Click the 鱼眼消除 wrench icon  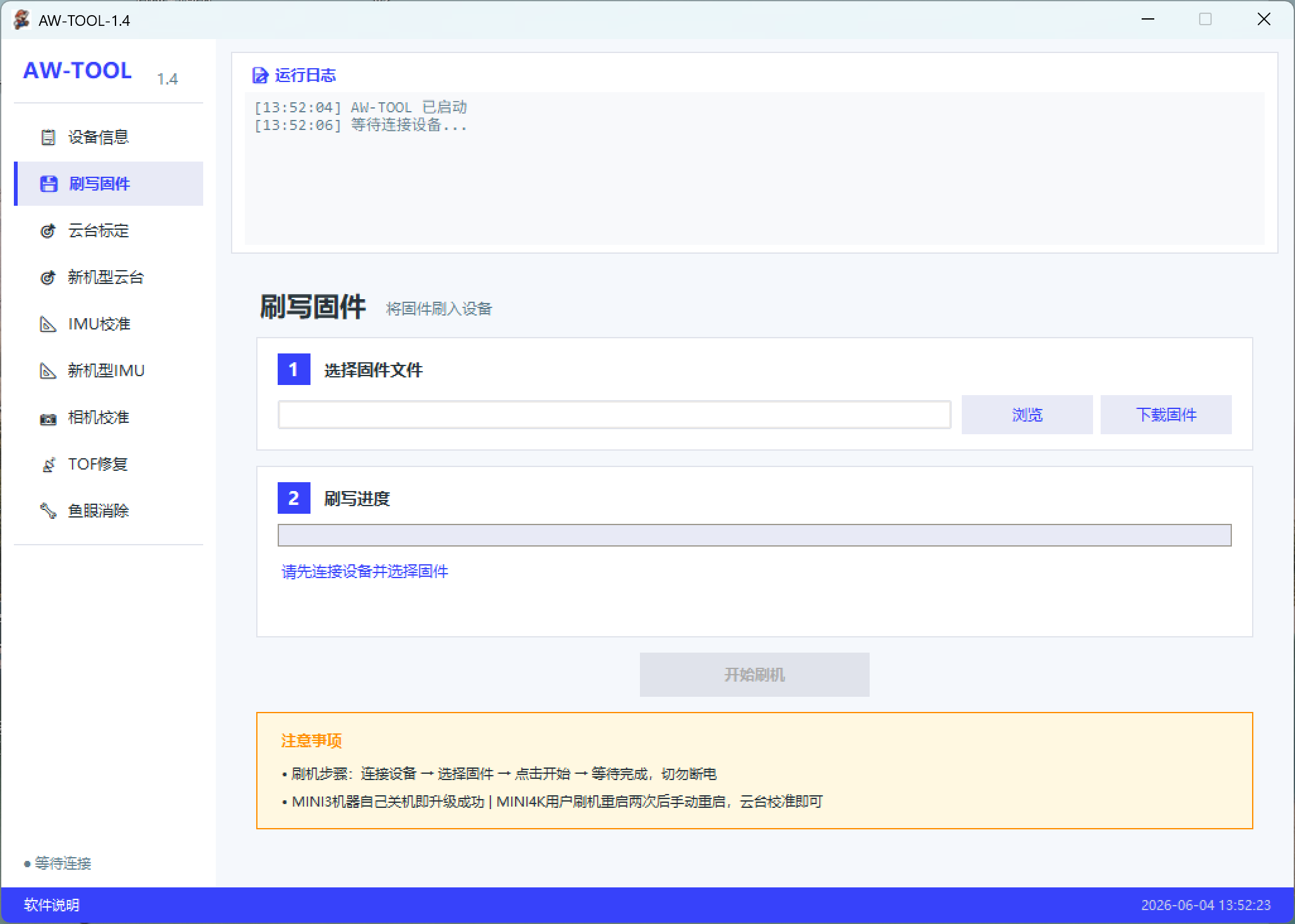click(48, 511)
